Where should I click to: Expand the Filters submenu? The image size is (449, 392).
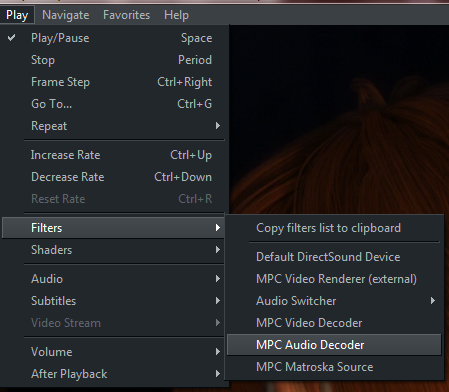tap(113, 228)
